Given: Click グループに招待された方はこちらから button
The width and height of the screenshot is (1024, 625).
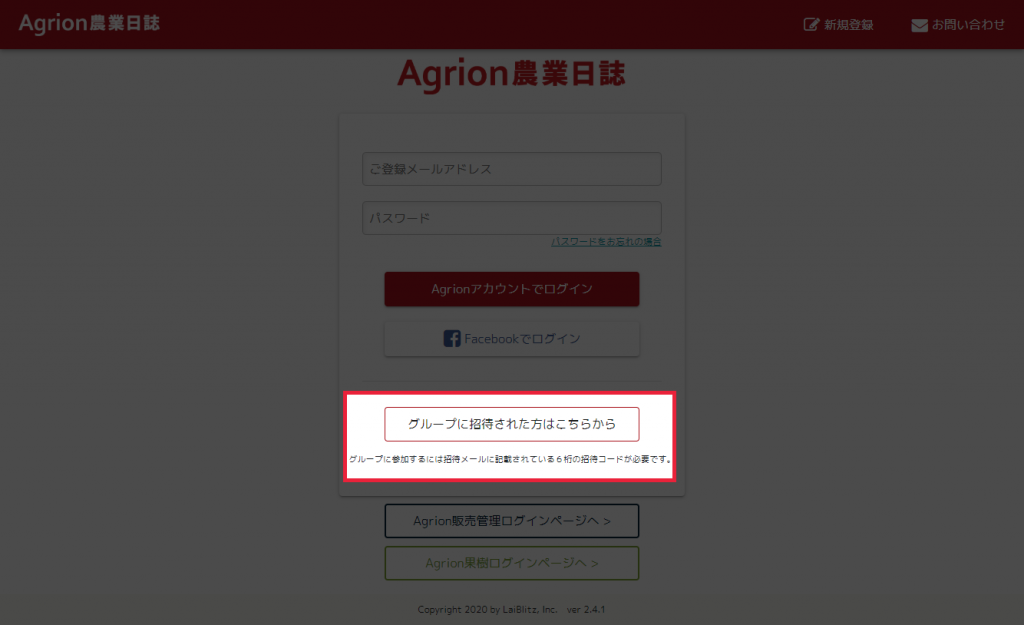Looking at the screenshot, I should [512, 425].
